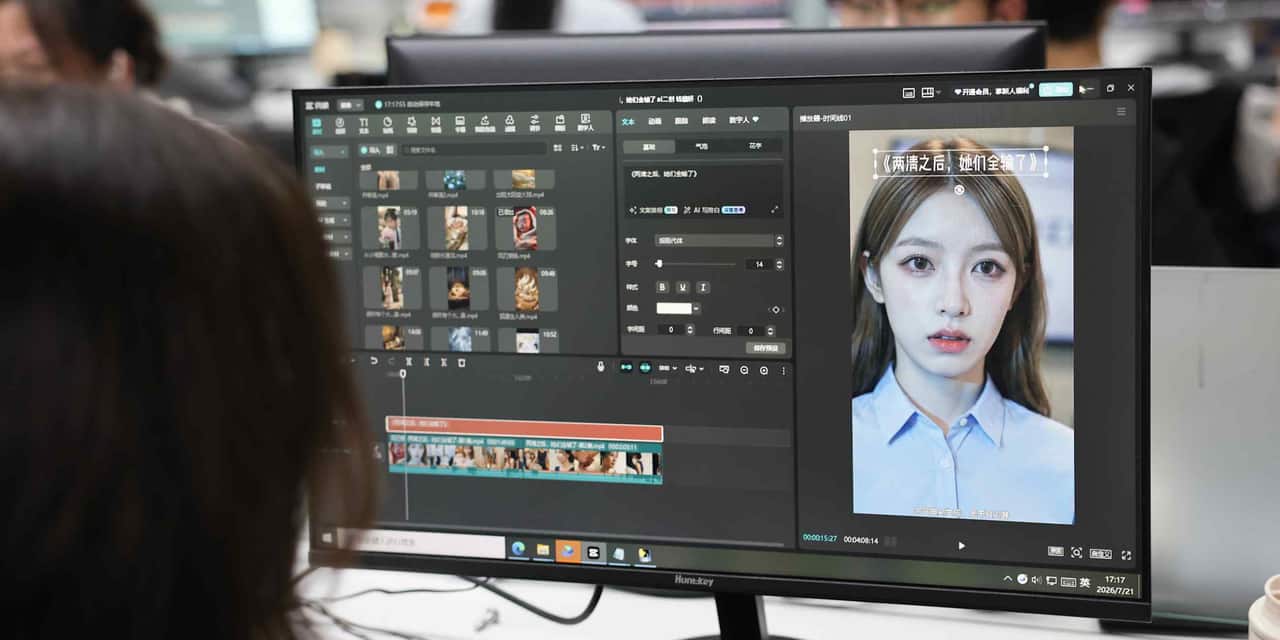Switch to the Tracking tab in text panel
1280x640 pixels.
click(x=682, y=120)
